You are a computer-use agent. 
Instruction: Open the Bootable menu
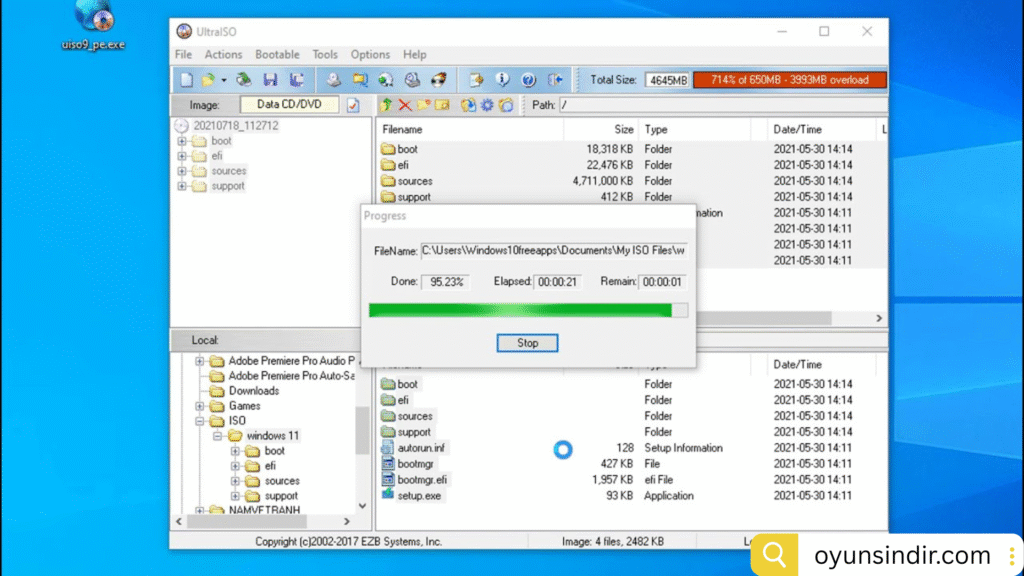click(277, 55)
